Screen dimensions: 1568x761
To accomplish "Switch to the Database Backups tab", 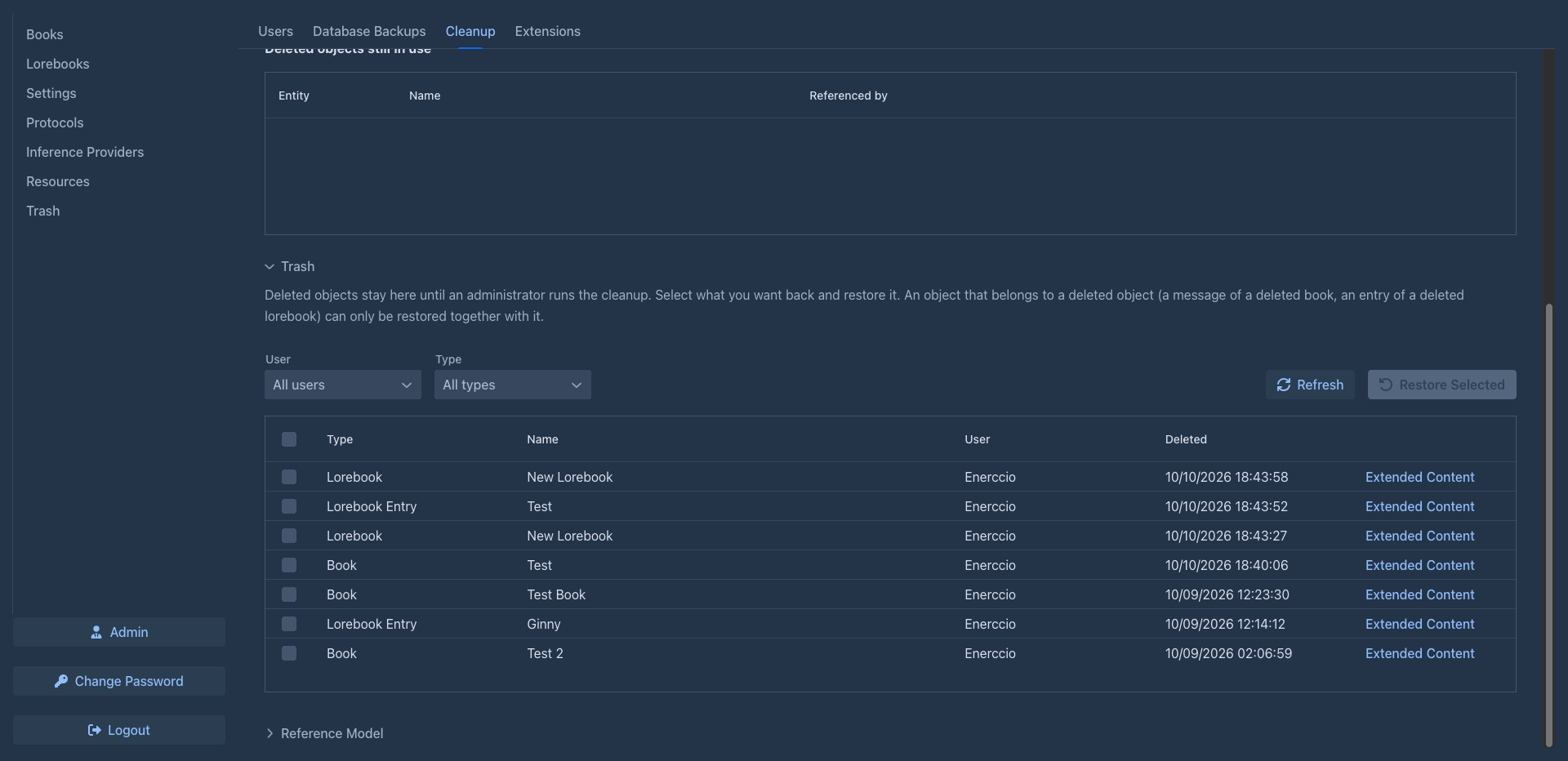I will click(369, 31).
